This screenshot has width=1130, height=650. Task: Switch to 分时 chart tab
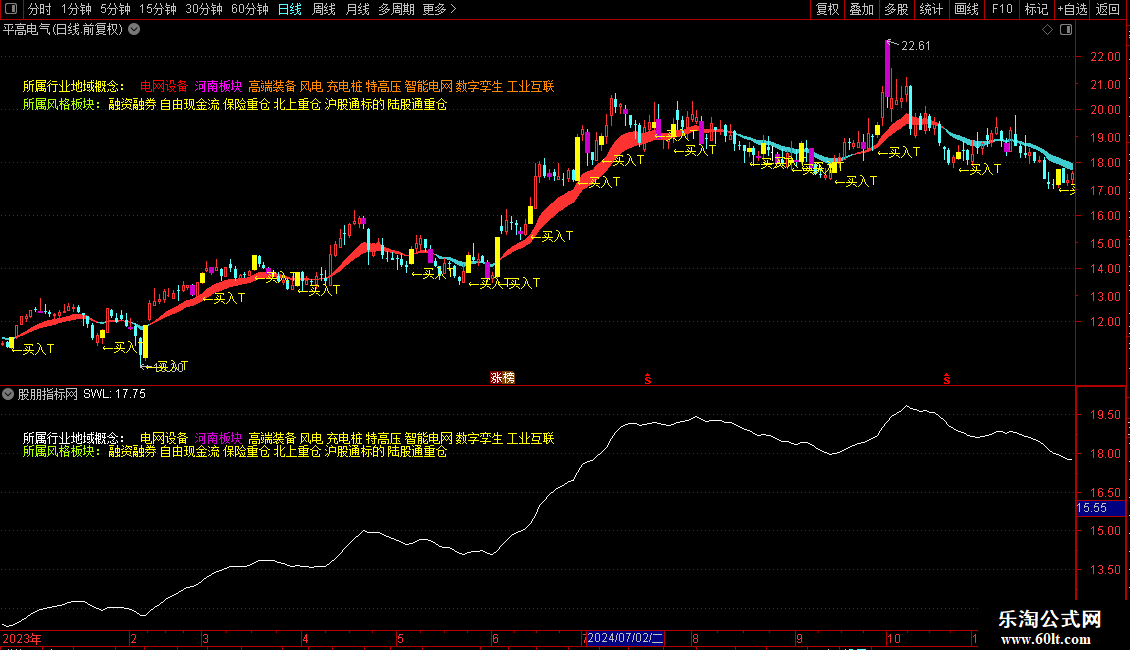pos(40,9)
